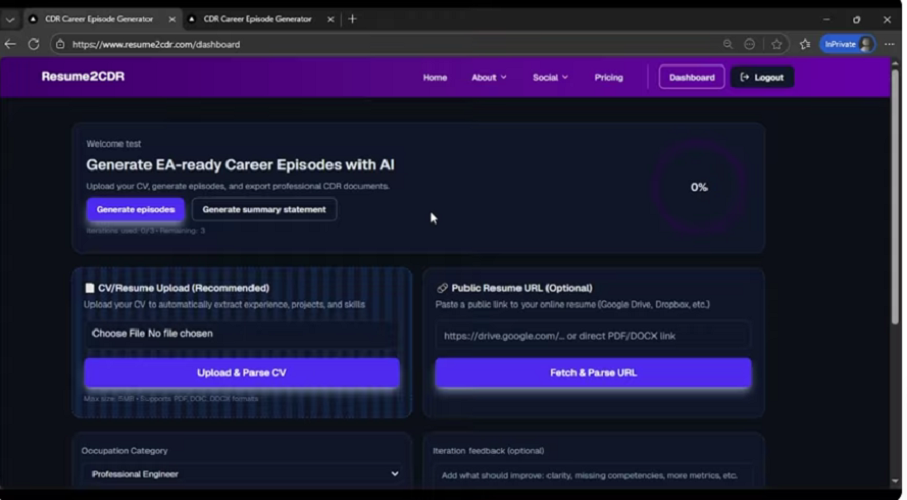Go back with the browser back arrow
Viewport: 907px width, 500px height.
(10, 44)
